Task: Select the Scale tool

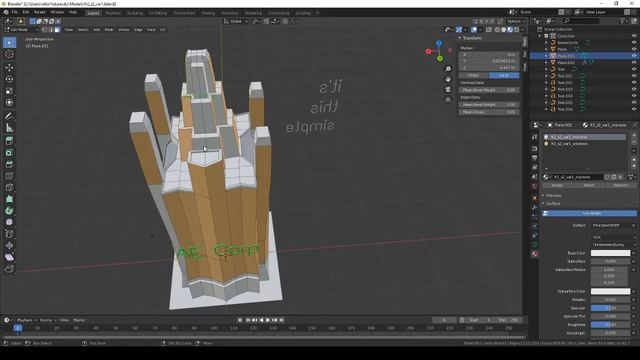Action: point(9,91)
